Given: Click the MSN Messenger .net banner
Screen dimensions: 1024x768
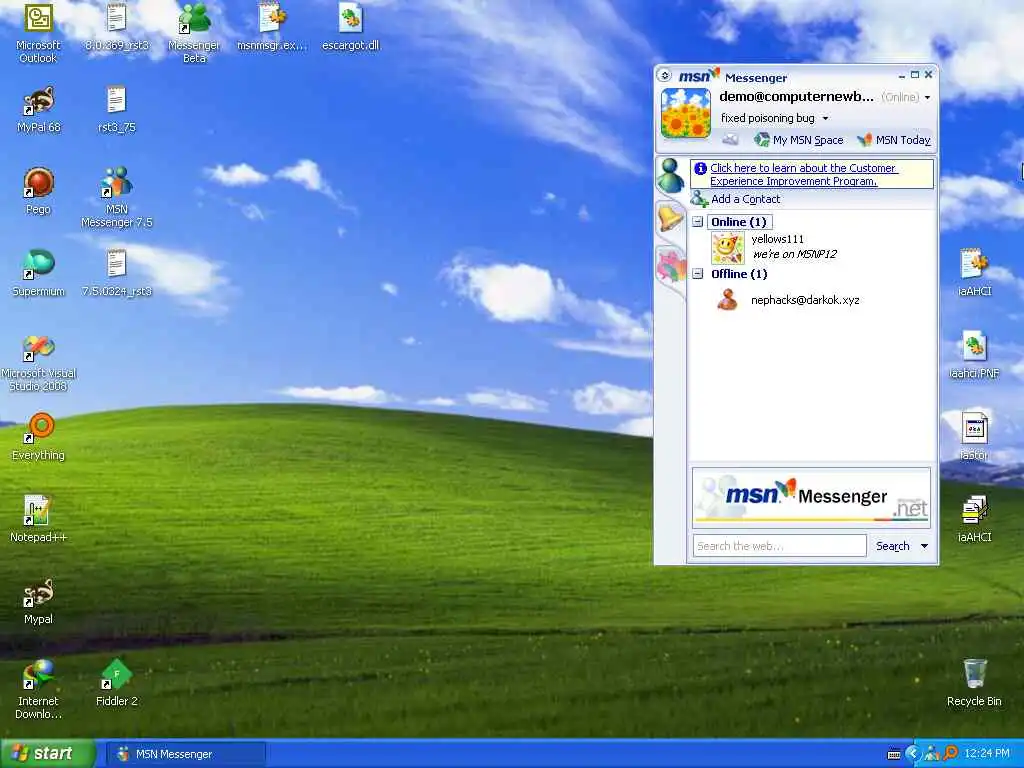Looking at the screenshot, I should (811, 498).
